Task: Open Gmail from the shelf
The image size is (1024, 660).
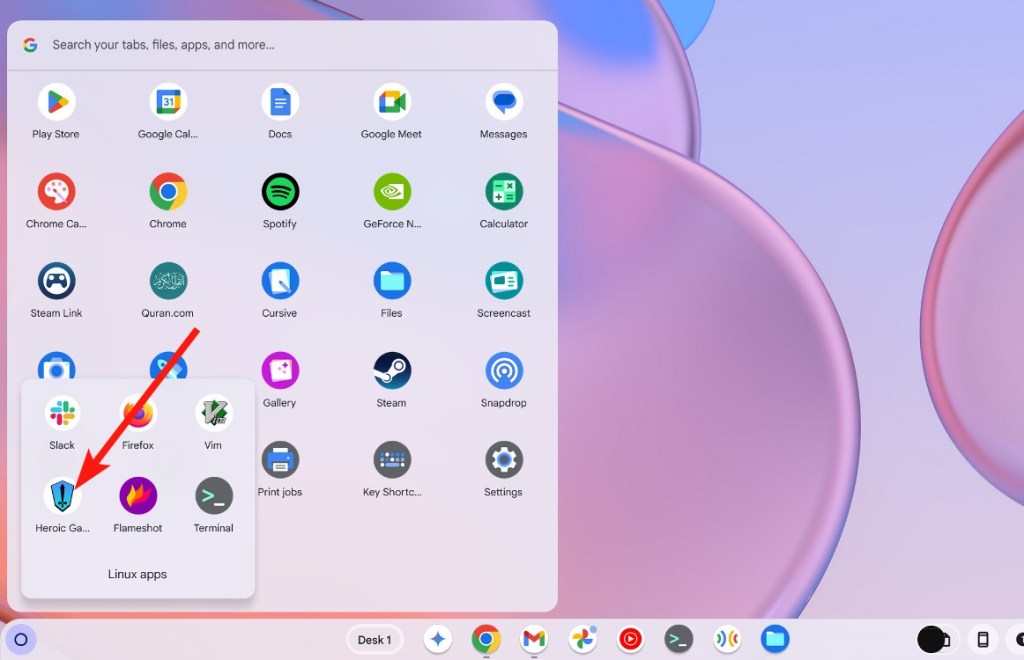Action: point(534,639)
